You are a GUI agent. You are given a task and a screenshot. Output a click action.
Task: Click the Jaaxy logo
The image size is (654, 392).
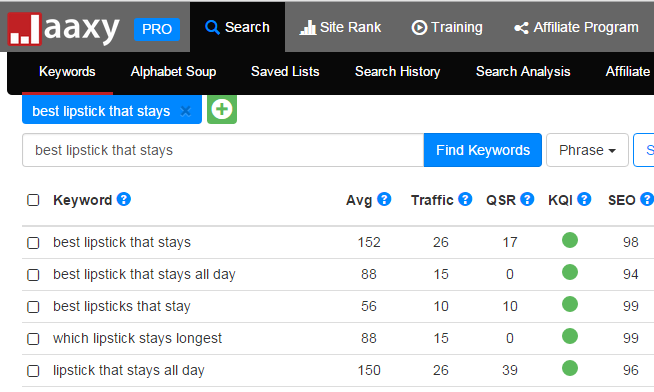point(64,28)
